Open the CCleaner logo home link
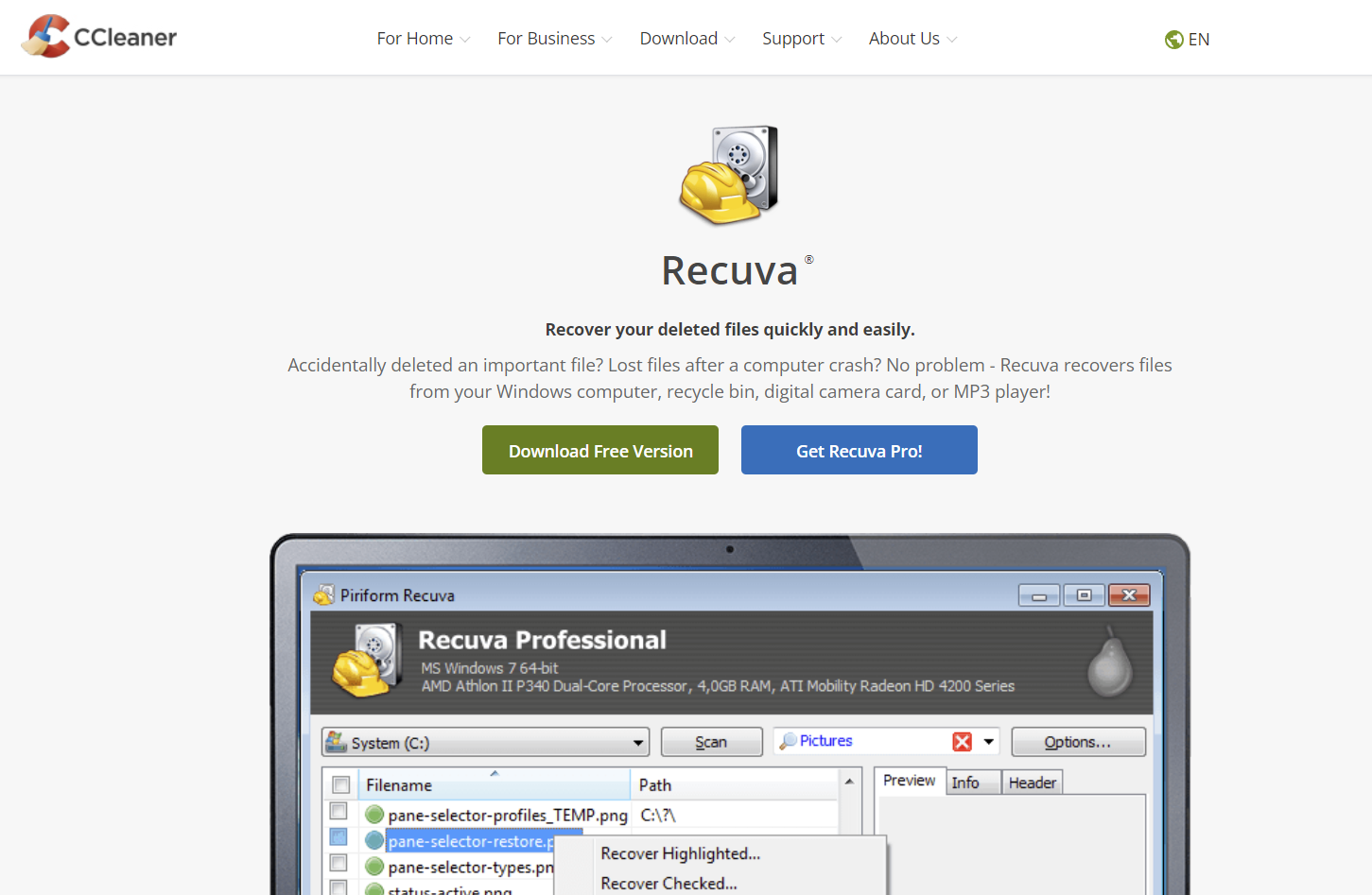The width and height of the screenshot is (1372, 895). pos(99,37)
